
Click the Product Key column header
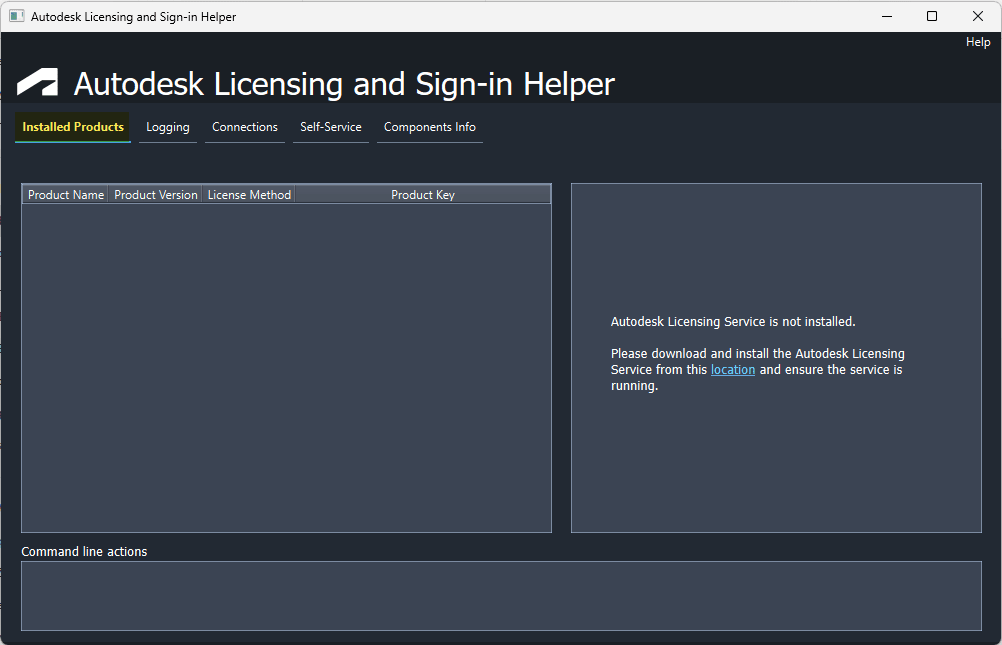(422, 194)
